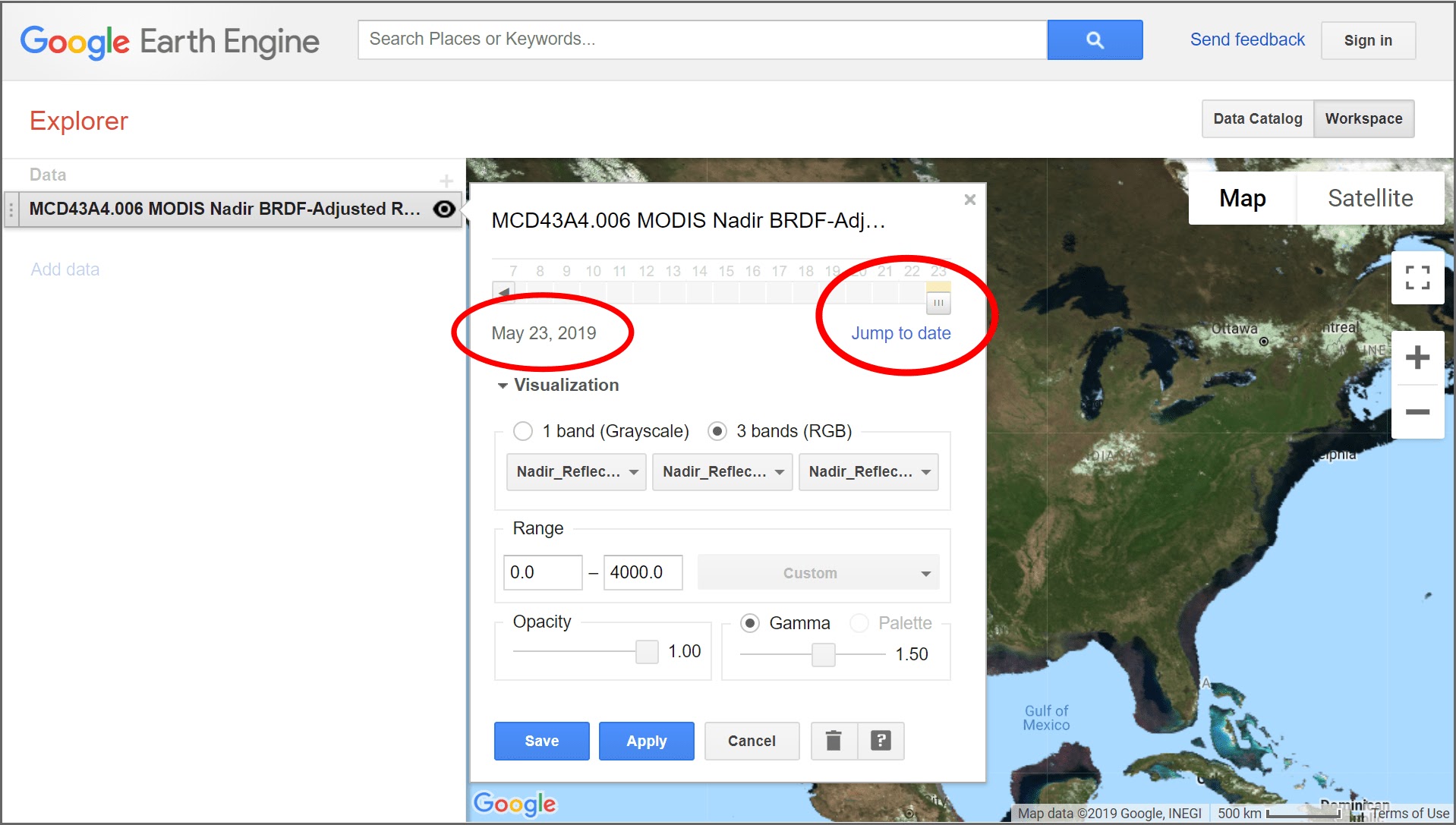Switch to Data Catalog tab

point(1258,119)
